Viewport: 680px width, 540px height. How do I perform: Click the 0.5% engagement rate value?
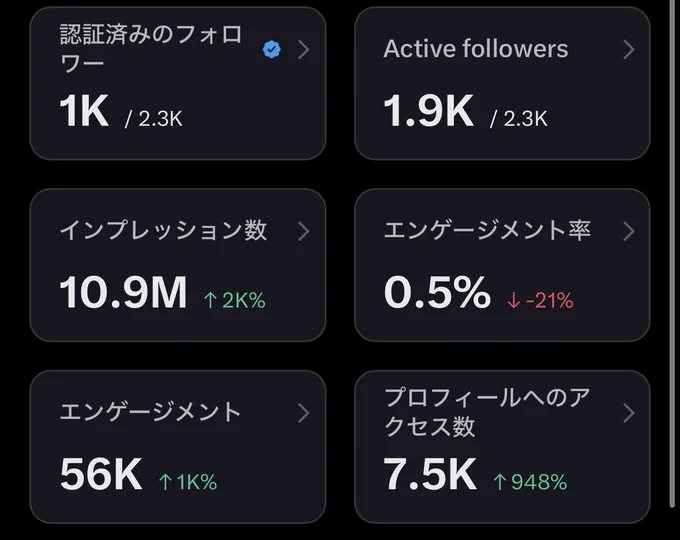click(x=437, y=293)
